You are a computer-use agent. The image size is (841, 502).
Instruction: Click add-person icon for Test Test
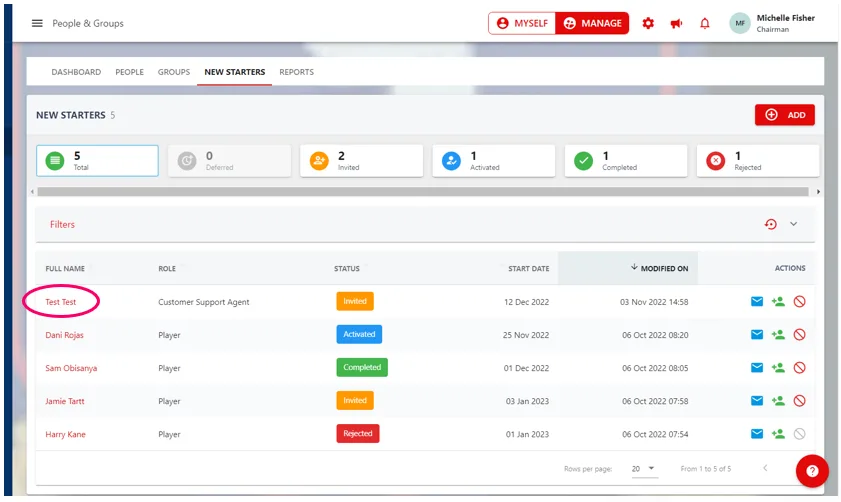(778, 301)
